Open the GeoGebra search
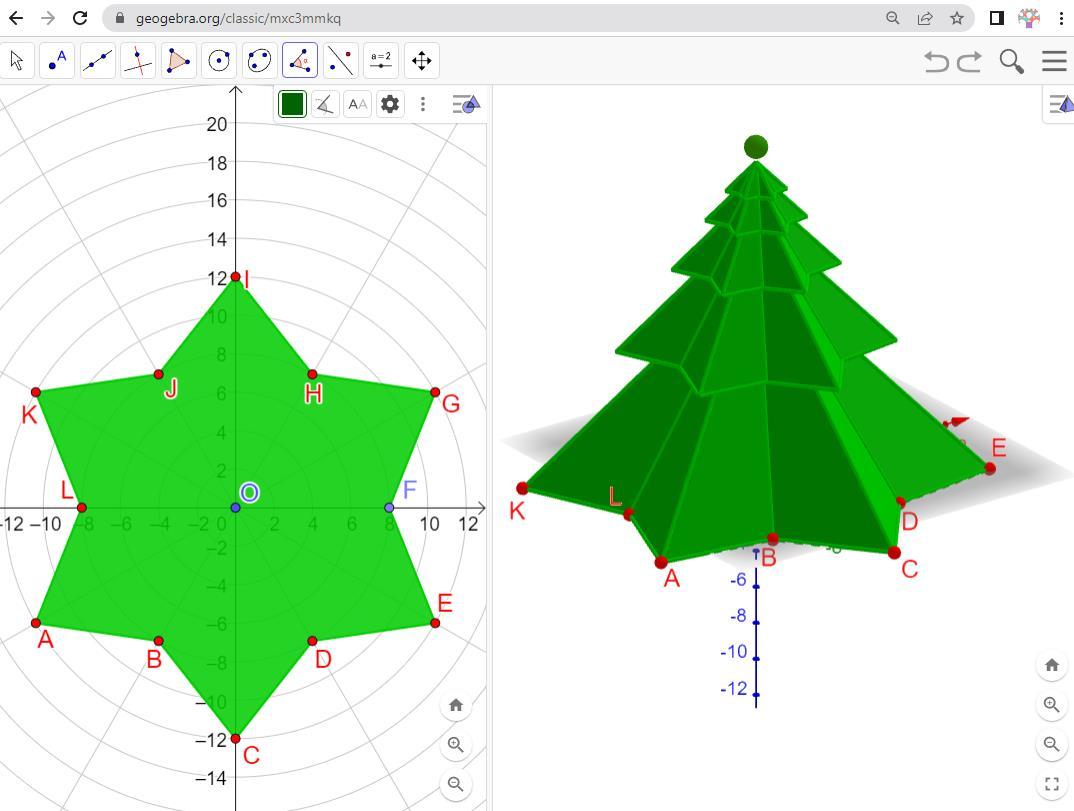Viewport: 1074px width, 811px height. click(x=1012, y=61)
